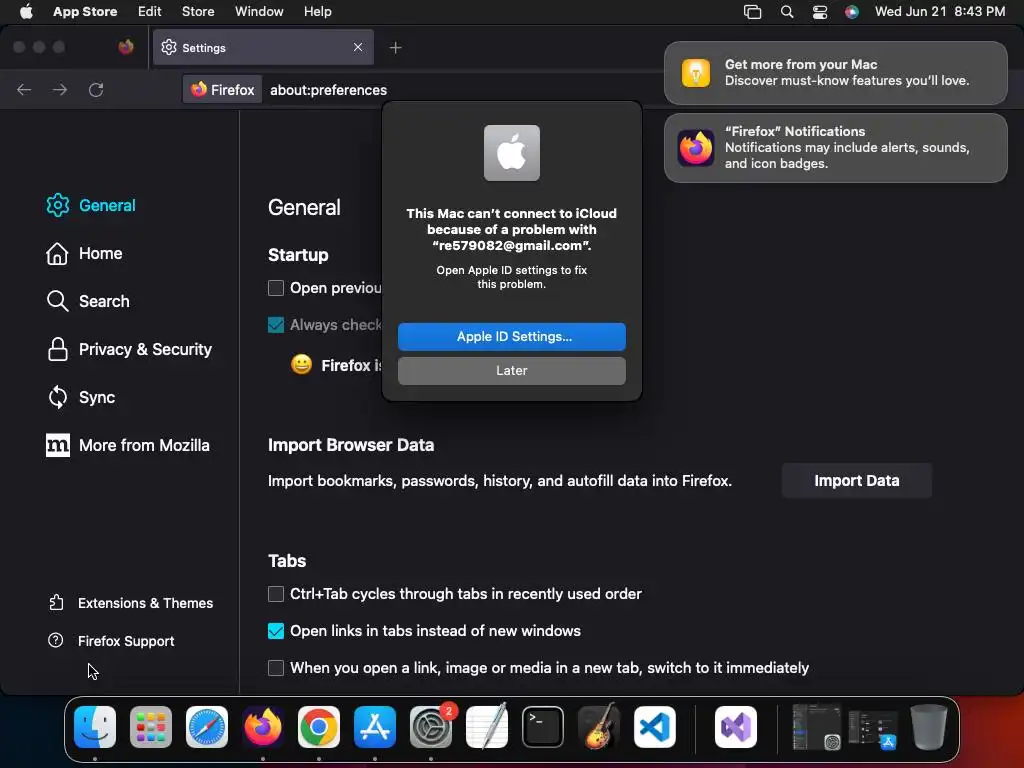Screen dimensions: 1024x768
Task: Go forward using the forward arrow
Action: point(60,89)
